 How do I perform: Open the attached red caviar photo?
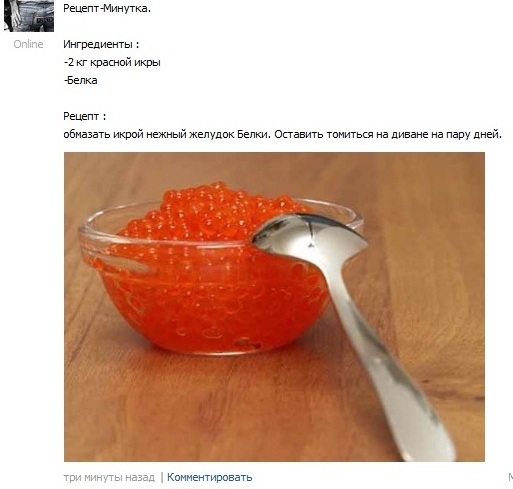(274, 307)
